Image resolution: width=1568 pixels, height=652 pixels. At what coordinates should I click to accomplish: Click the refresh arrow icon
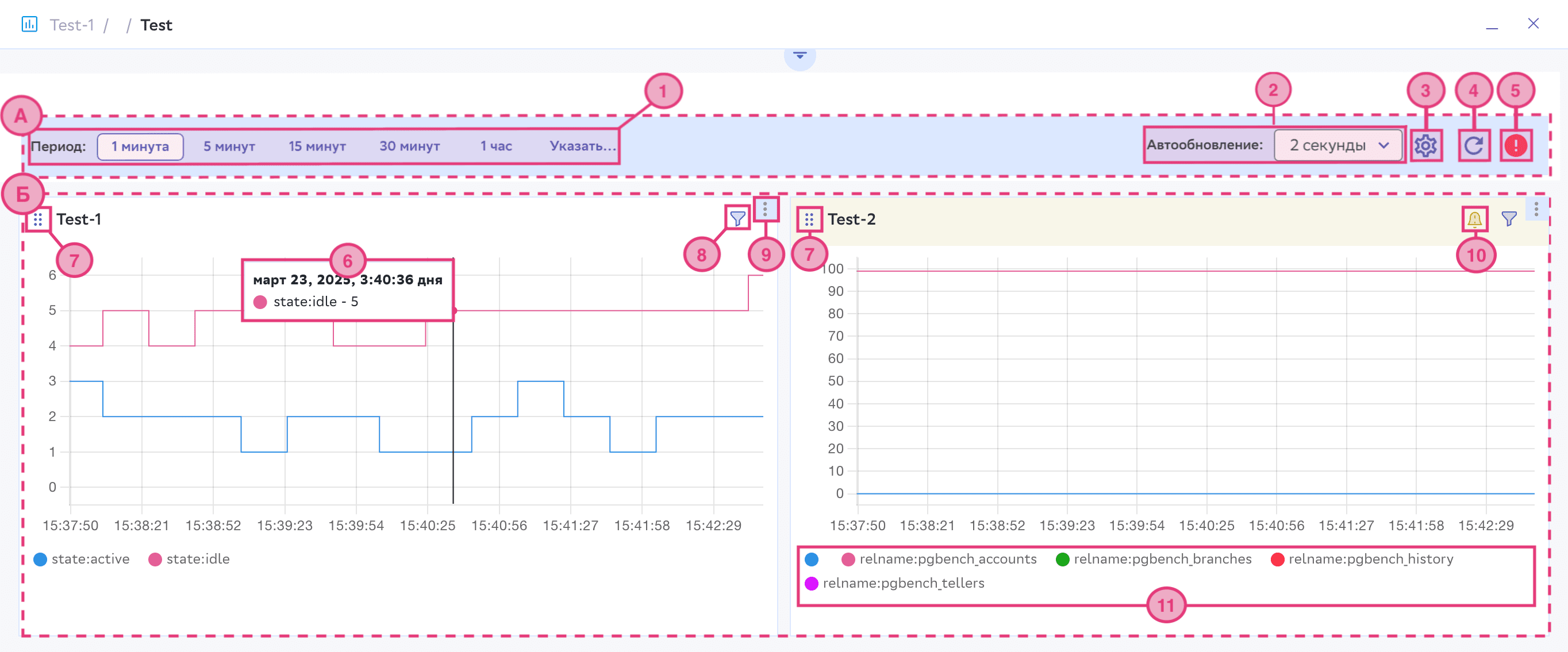1473,146
